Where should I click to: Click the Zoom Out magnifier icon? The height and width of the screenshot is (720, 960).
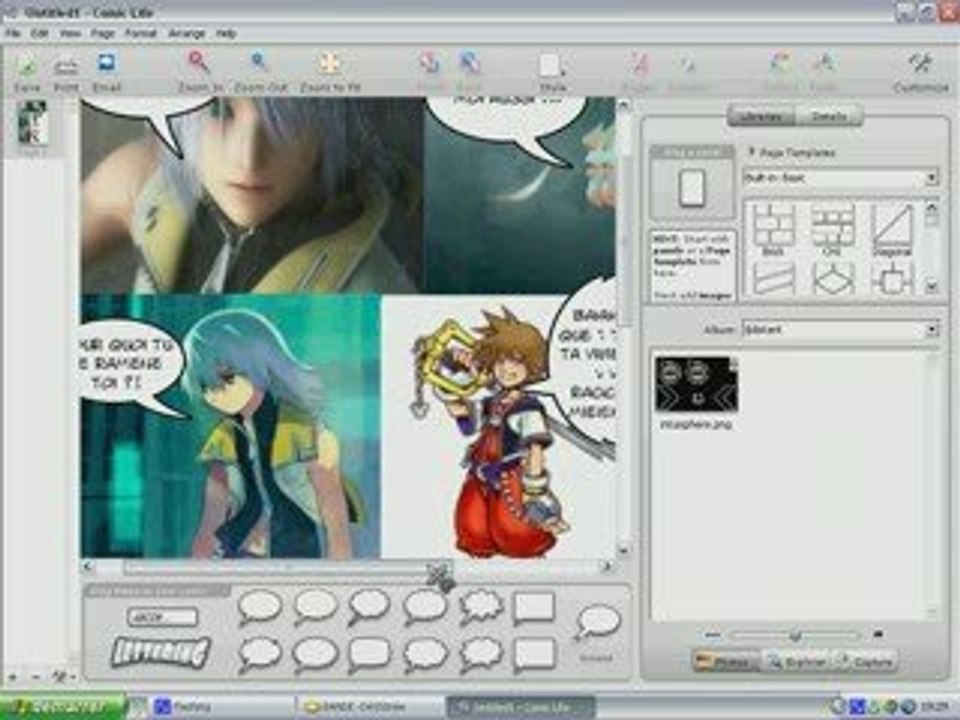tap(260, 63)
